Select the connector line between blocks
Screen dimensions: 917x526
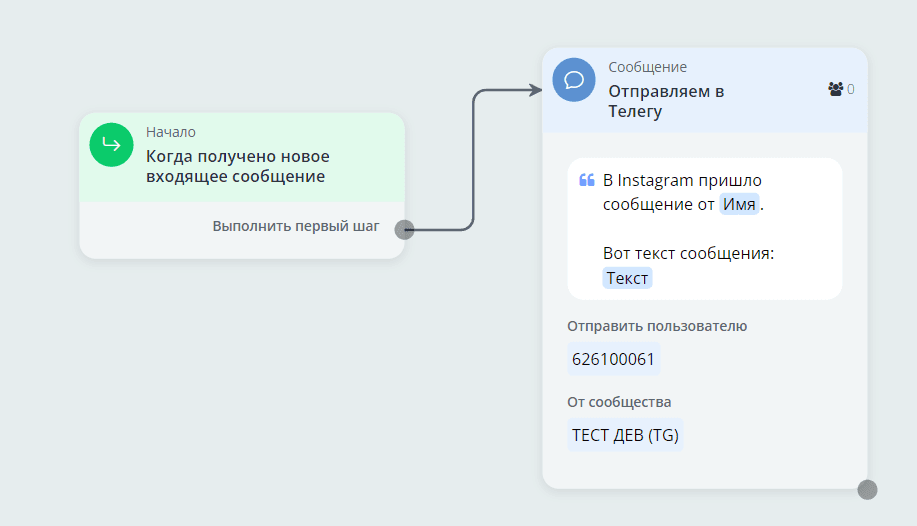pos(472,160)
